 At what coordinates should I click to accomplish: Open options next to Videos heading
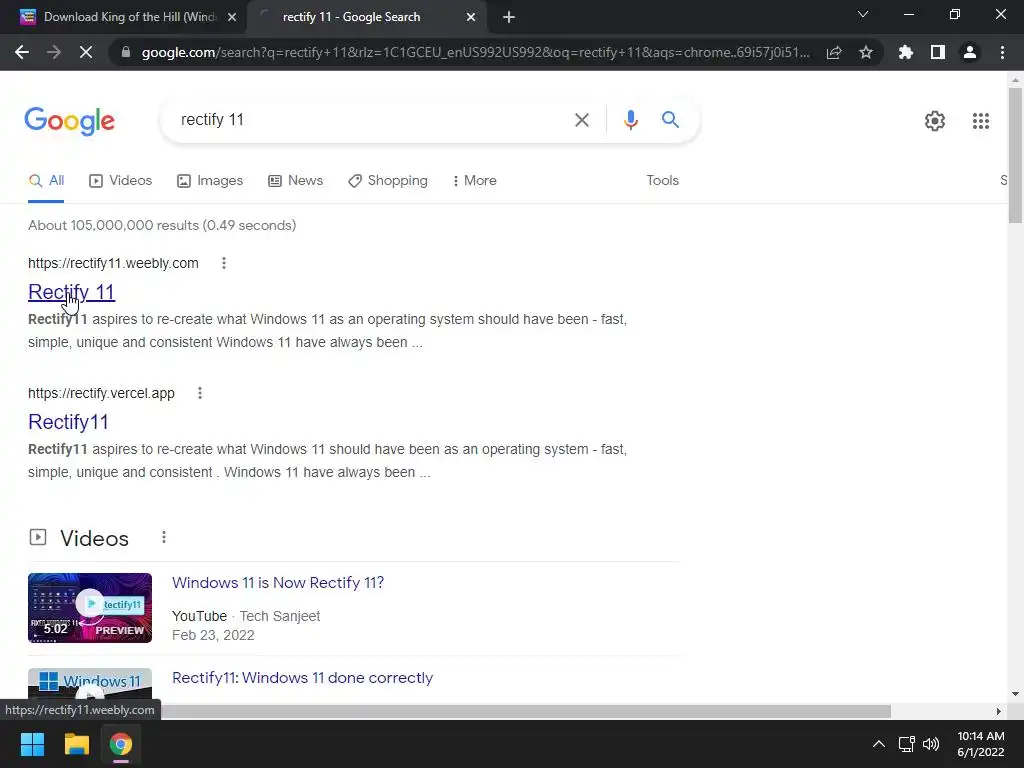coord(164,537)
